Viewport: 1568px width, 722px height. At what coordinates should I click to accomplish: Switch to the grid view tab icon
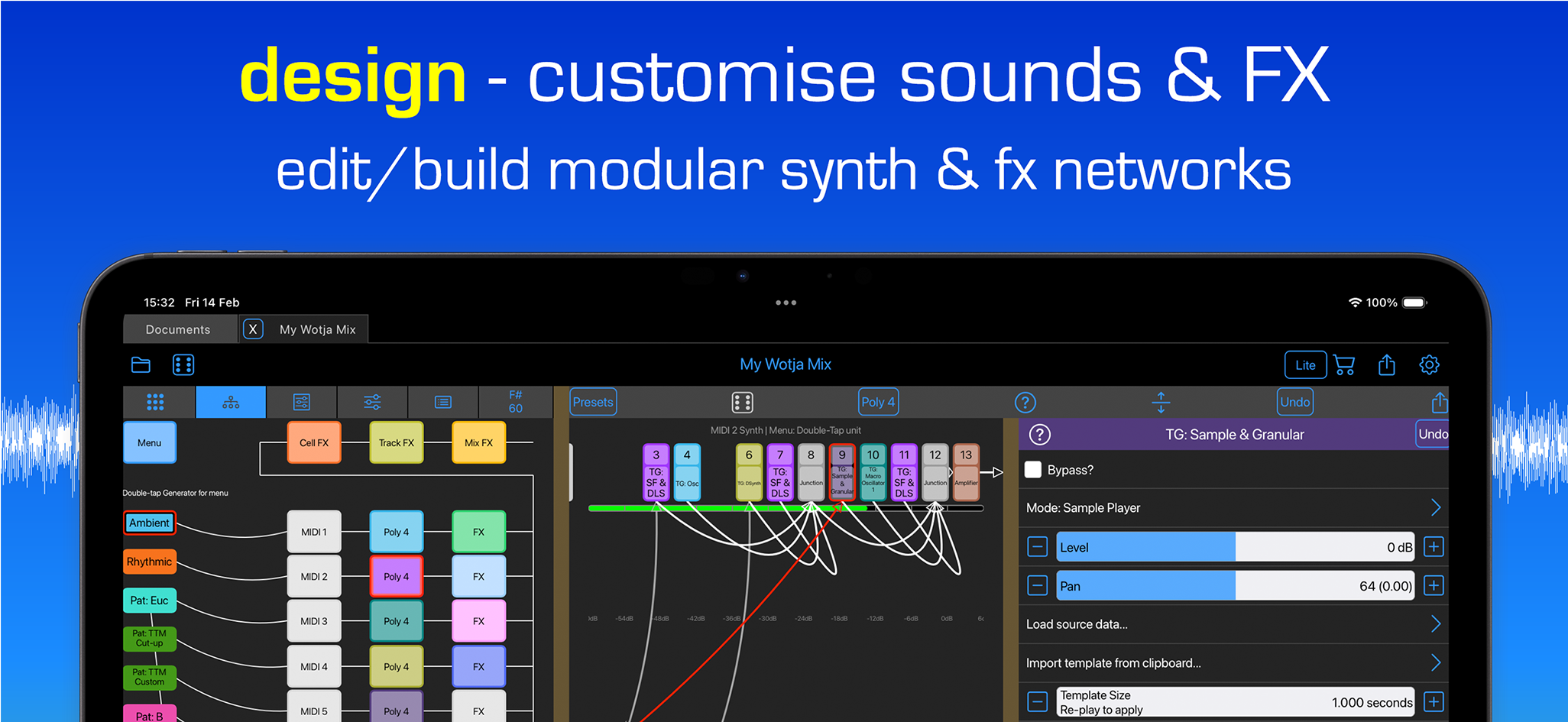(155, 402)
